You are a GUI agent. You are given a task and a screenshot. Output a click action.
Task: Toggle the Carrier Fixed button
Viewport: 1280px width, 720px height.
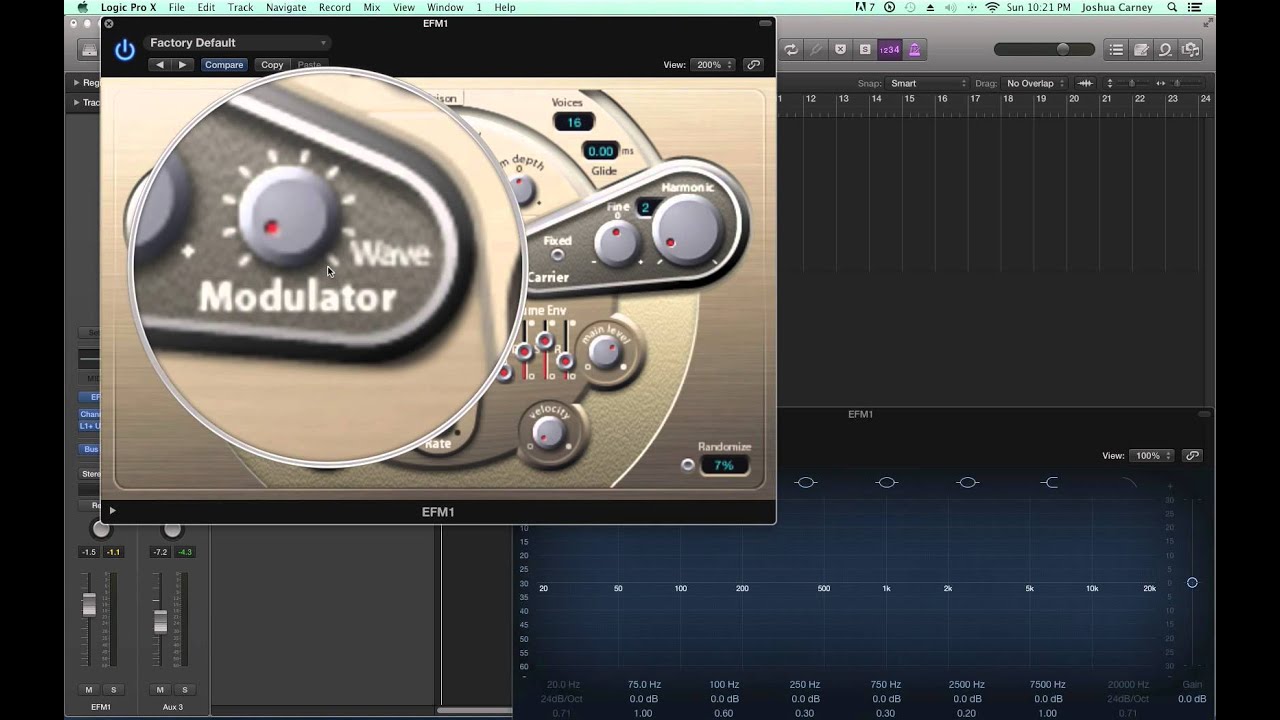558,255
